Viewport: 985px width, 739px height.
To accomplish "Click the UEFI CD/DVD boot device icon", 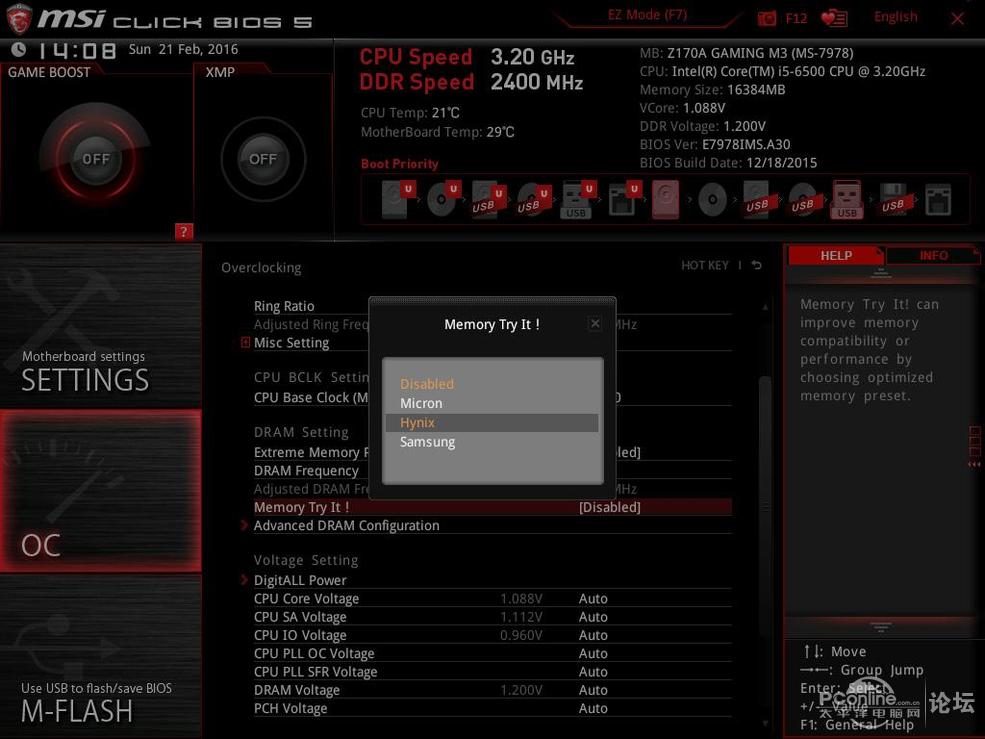I will pos(444,199).
